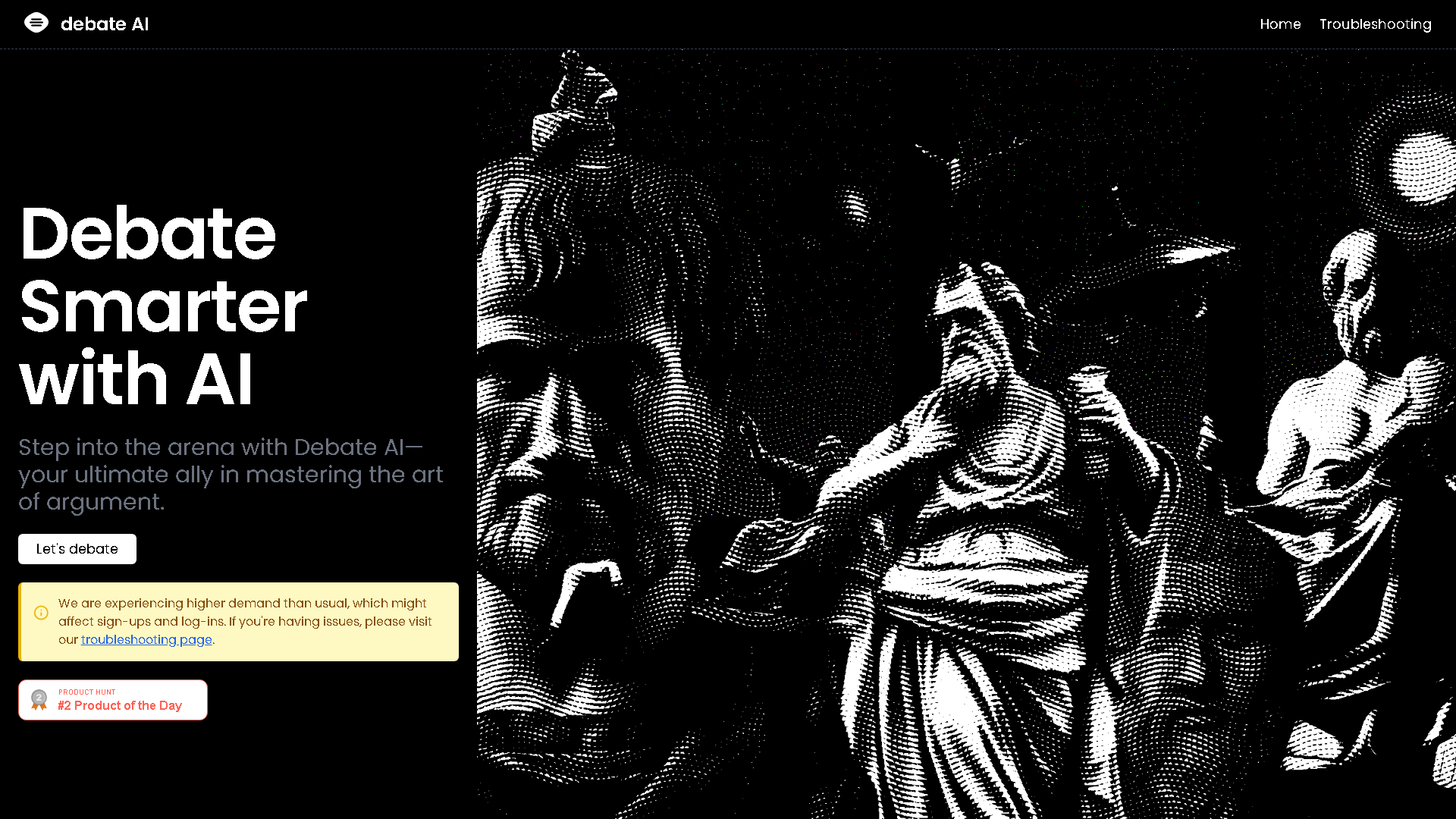The width and height of the screenshot is (1456, 819).
Task: Click the circular info icon in the warning banner
Action: pyautogui.click(x=41, y=612)
